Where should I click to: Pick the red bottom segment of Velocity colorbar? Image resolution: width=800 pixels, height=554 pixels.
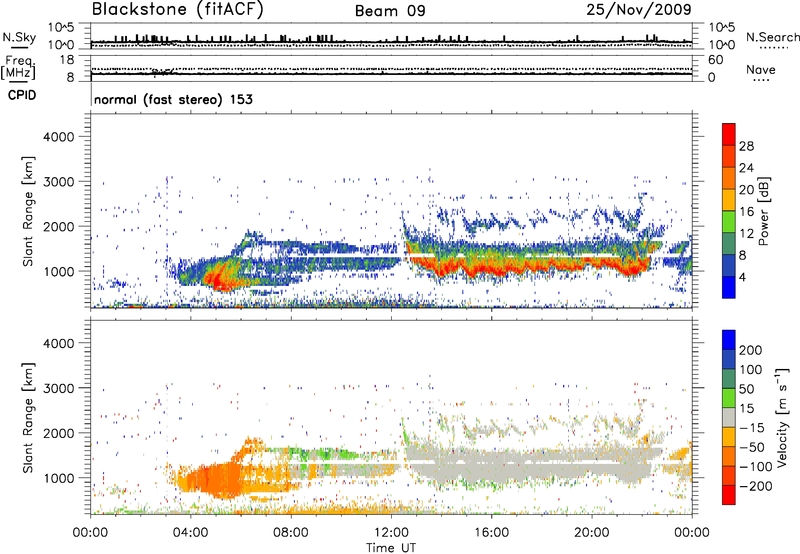click(729, 495)
